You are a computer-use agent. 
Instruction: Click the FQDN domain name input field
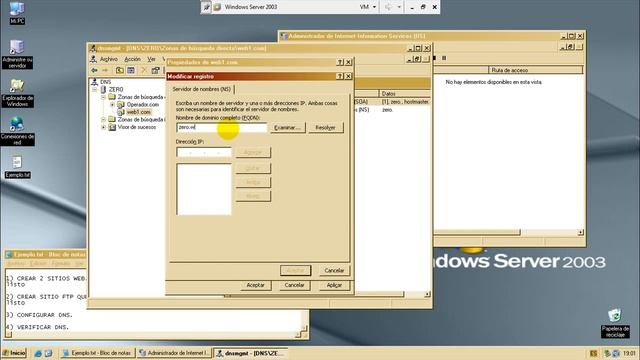pos(222,128)
